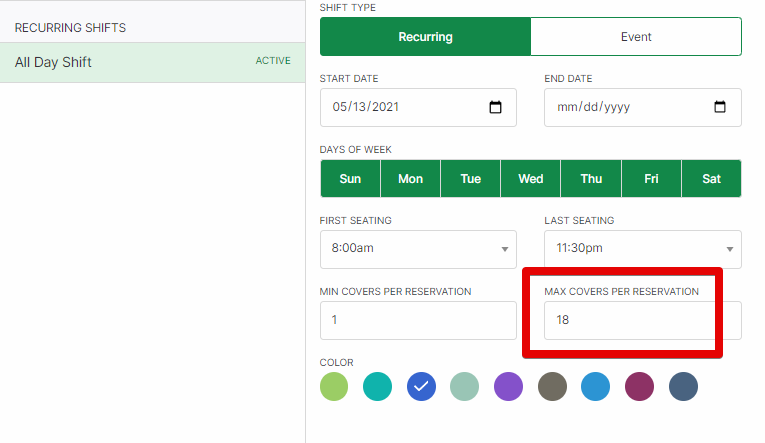This screenshot has height=443, width=765.
Task: Switch shift type to Event
Action: tap(636, 37)
